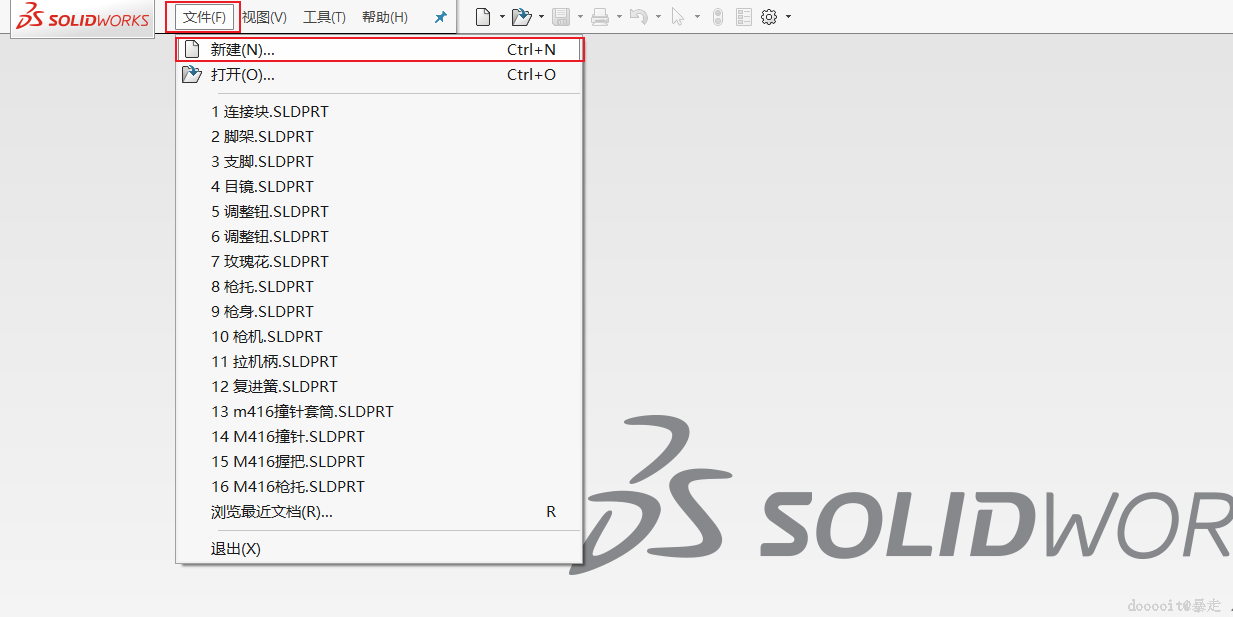Open recent file 6 调整钮.SLDPRT
This screenshot has width=1233, height=617.
tap(379, 236)
